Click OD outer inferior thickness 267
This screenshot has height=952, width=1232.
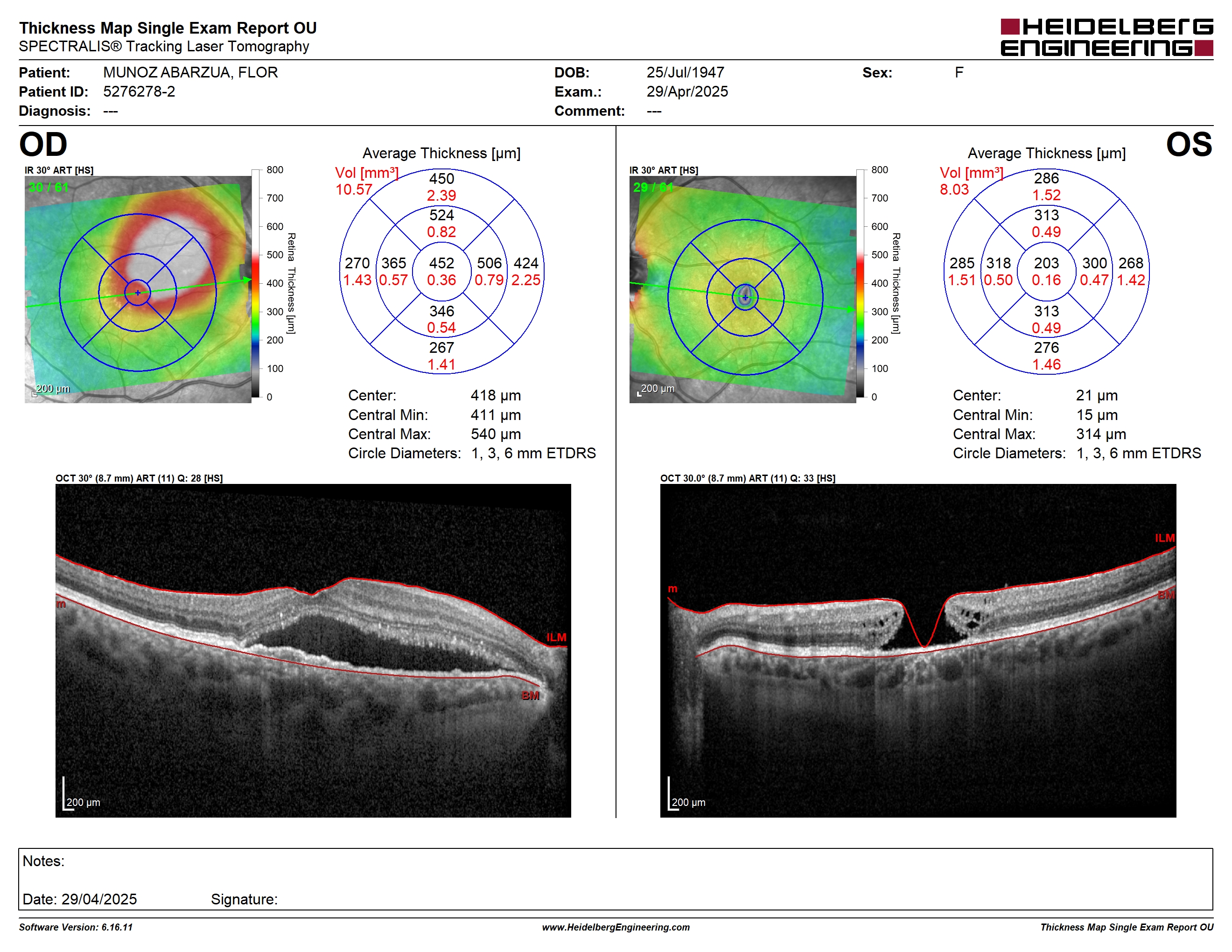[x=441, y=348]
